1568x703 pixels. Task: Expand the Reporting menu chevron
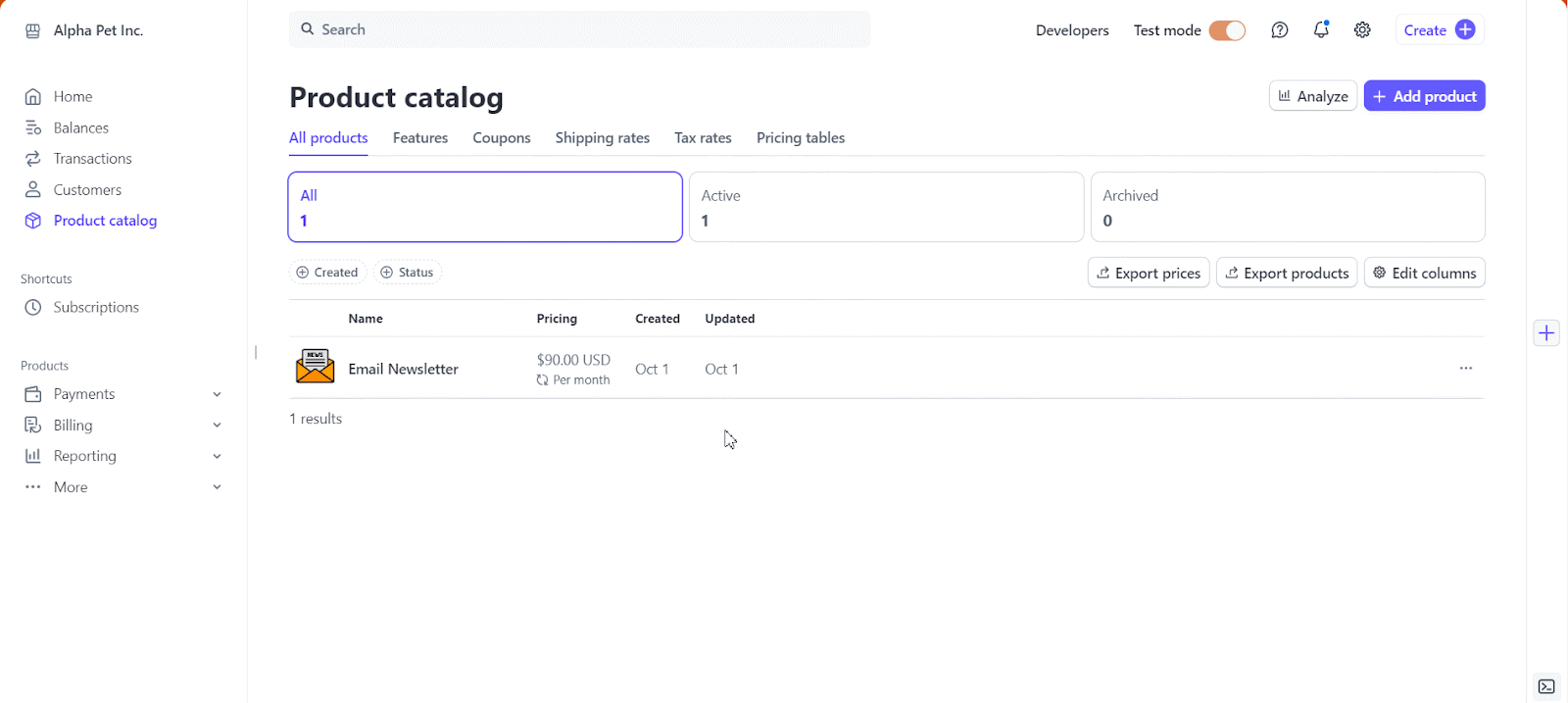217,456
